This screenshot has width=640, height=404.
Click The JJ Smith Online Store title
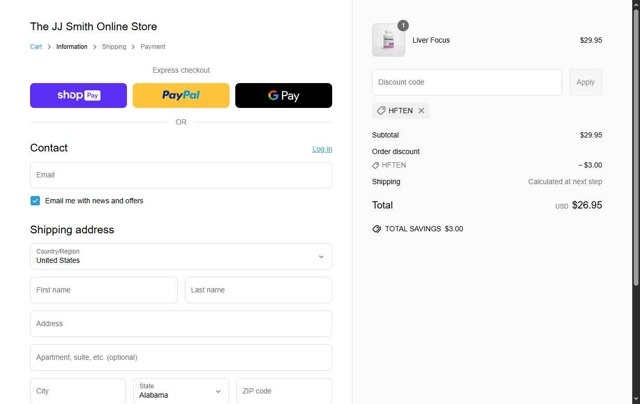coord(93,27)
